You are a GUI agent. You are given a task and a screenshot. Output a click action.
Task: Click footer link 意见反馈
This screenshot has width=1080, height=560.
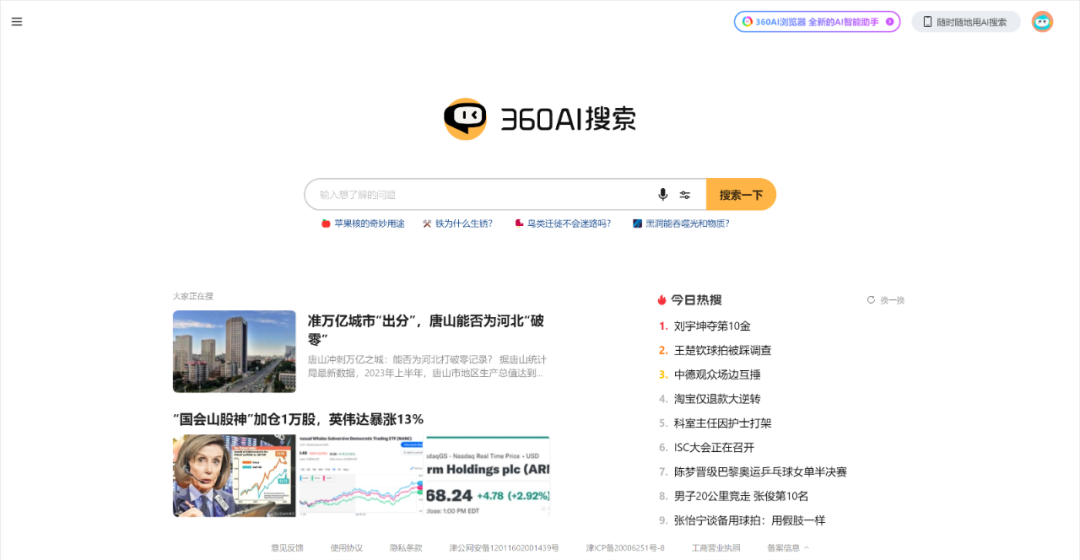pos(287,548)
